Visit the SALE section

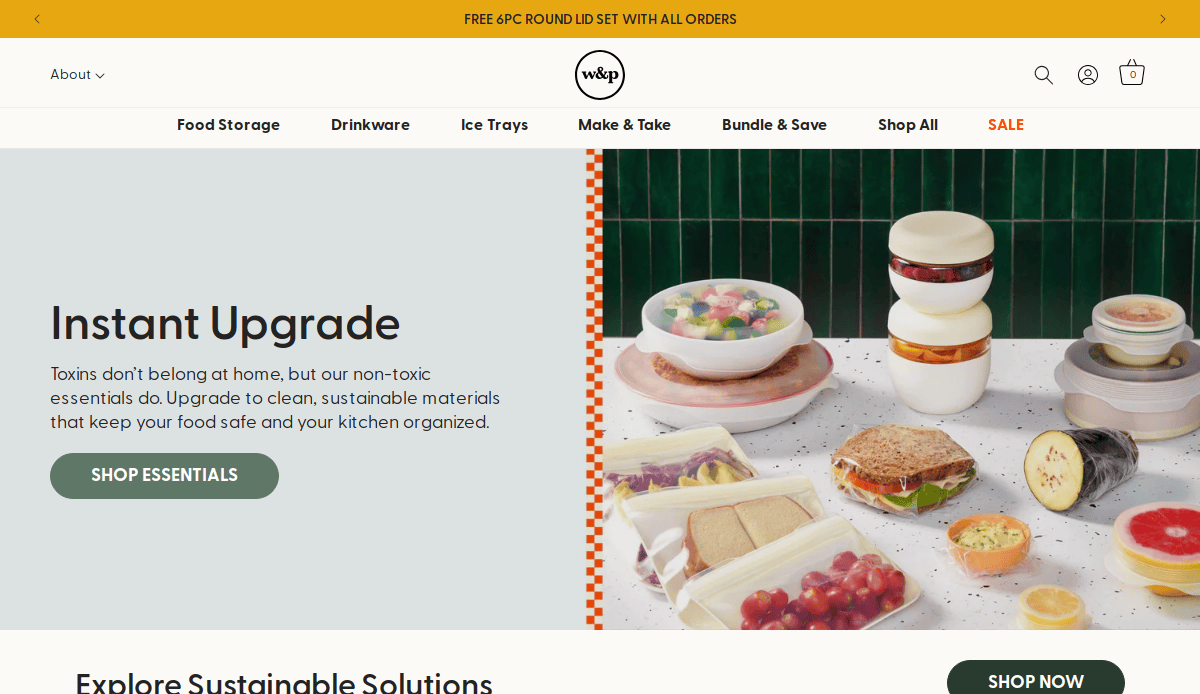point(1006,125)
